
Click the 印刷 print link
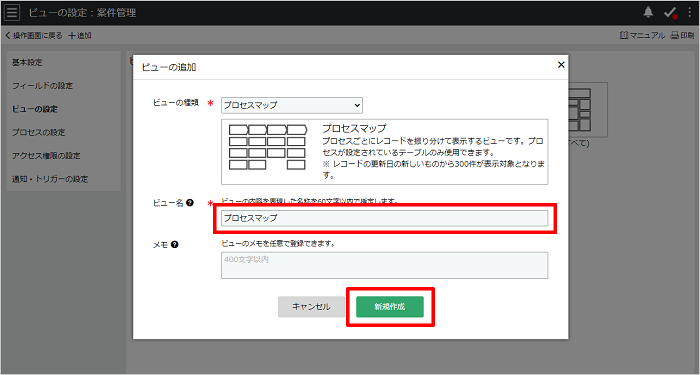(x=683, y=35)
